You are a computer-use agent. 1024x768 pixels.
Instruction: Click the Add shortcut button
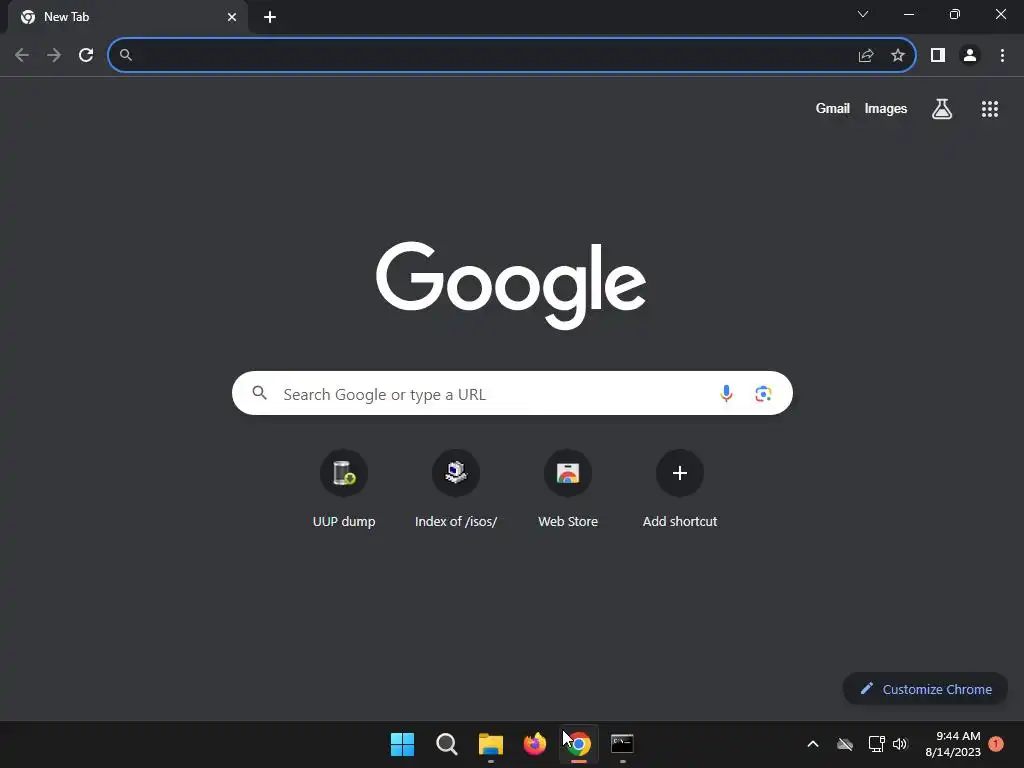tap(680, 488)
